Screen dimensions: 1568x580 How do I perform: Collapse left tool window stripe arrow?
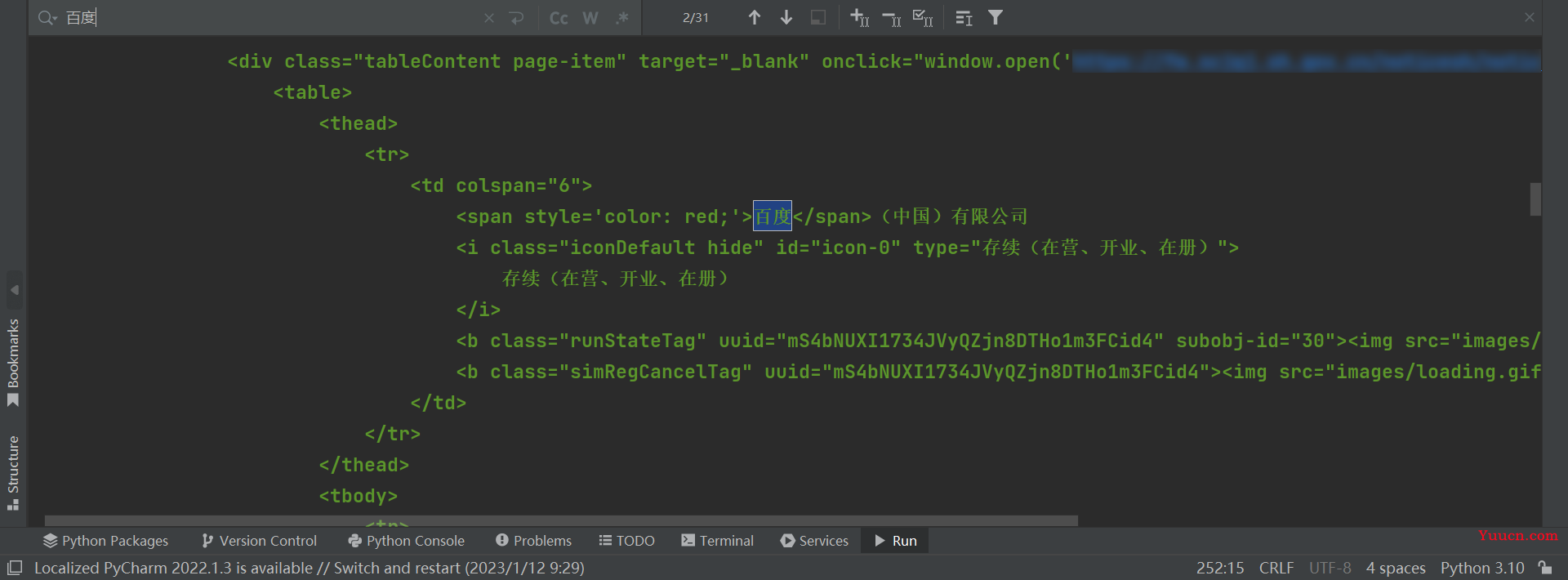[14, 290]
